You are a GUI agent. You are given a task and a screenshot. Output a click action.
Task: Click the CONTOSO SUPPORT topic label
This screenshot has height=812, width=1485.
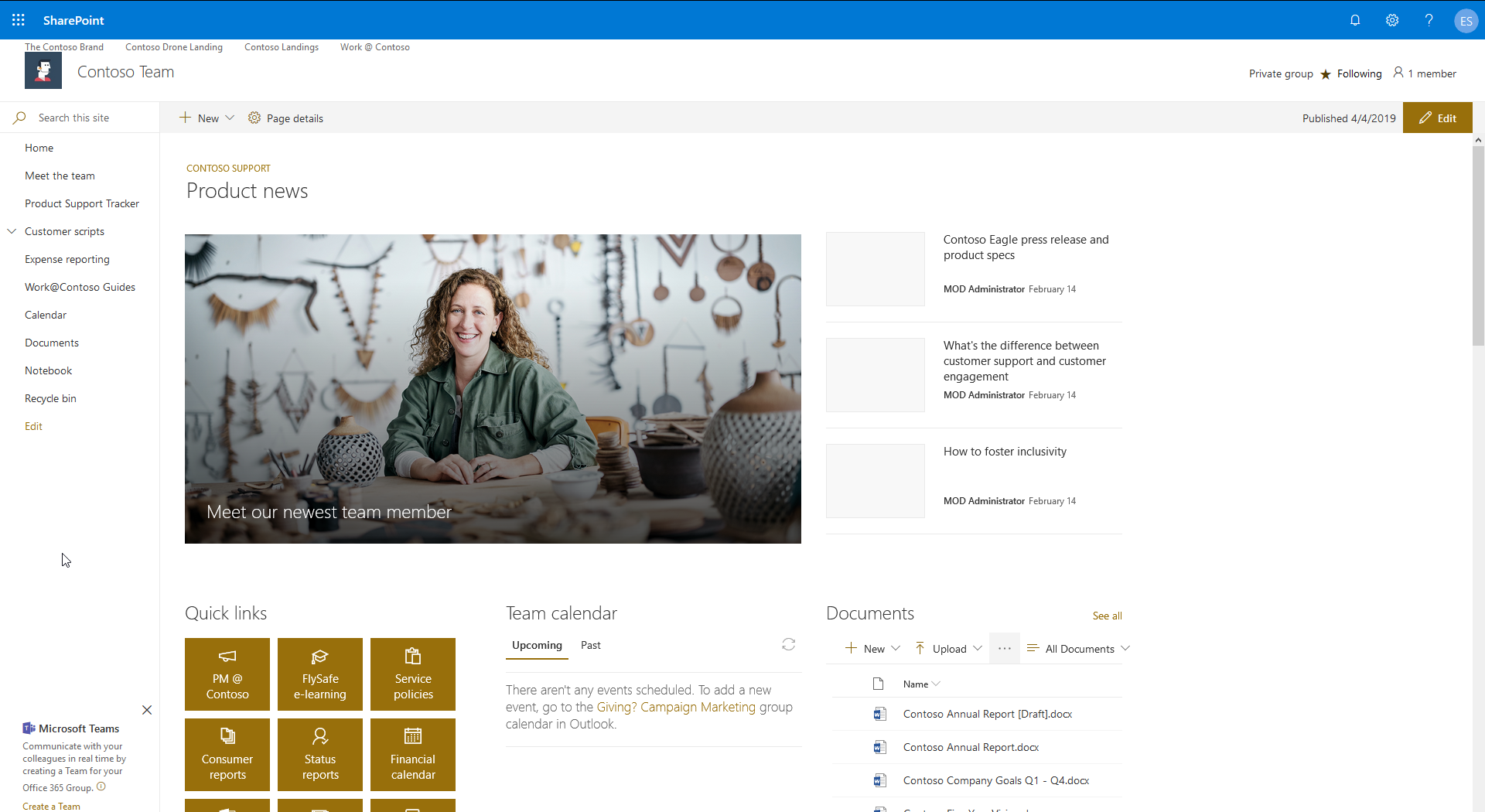[x=228, y=168]
